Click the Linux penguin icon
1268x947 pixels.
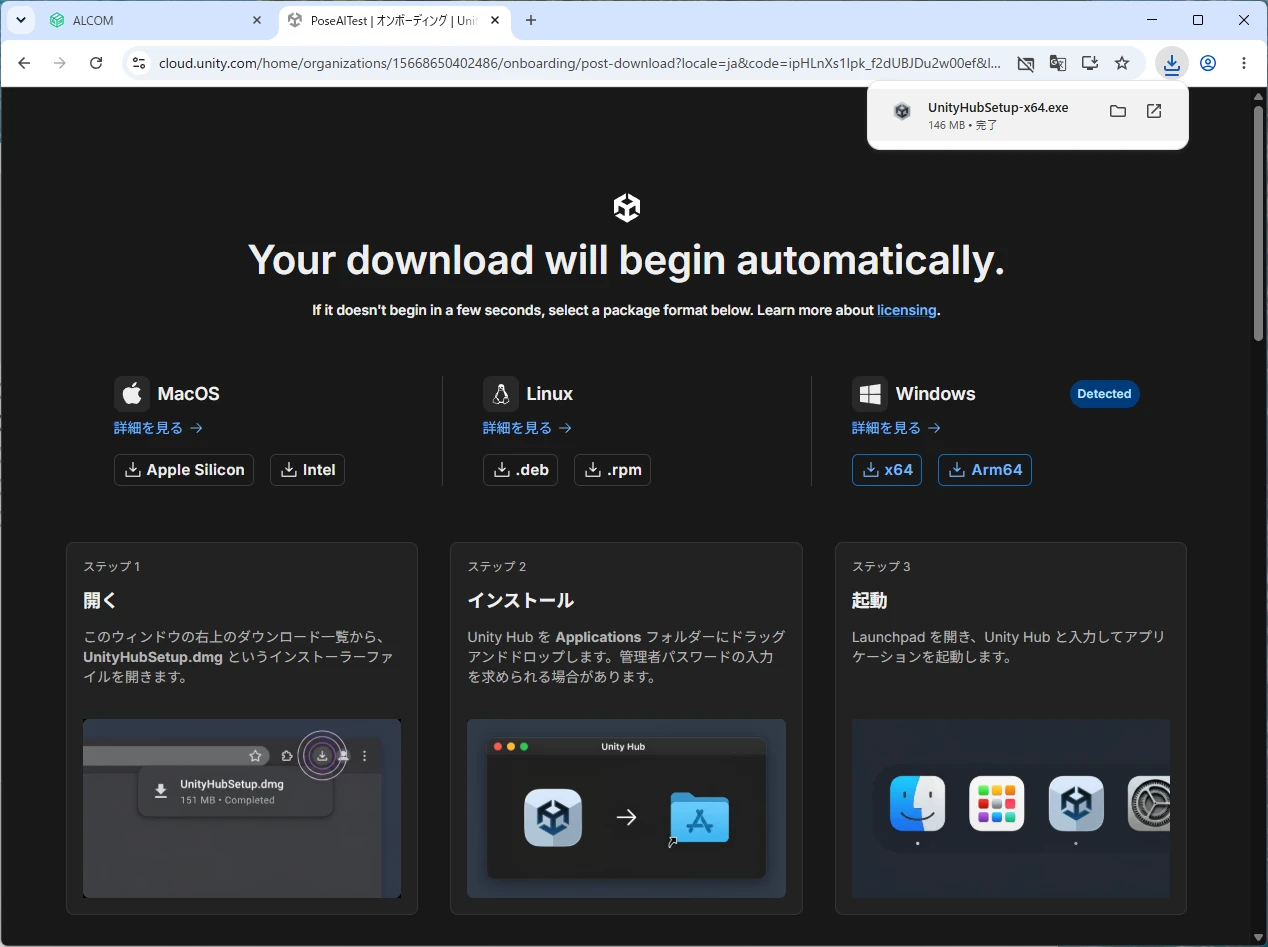pyautogui.click(x=501, y=394)
